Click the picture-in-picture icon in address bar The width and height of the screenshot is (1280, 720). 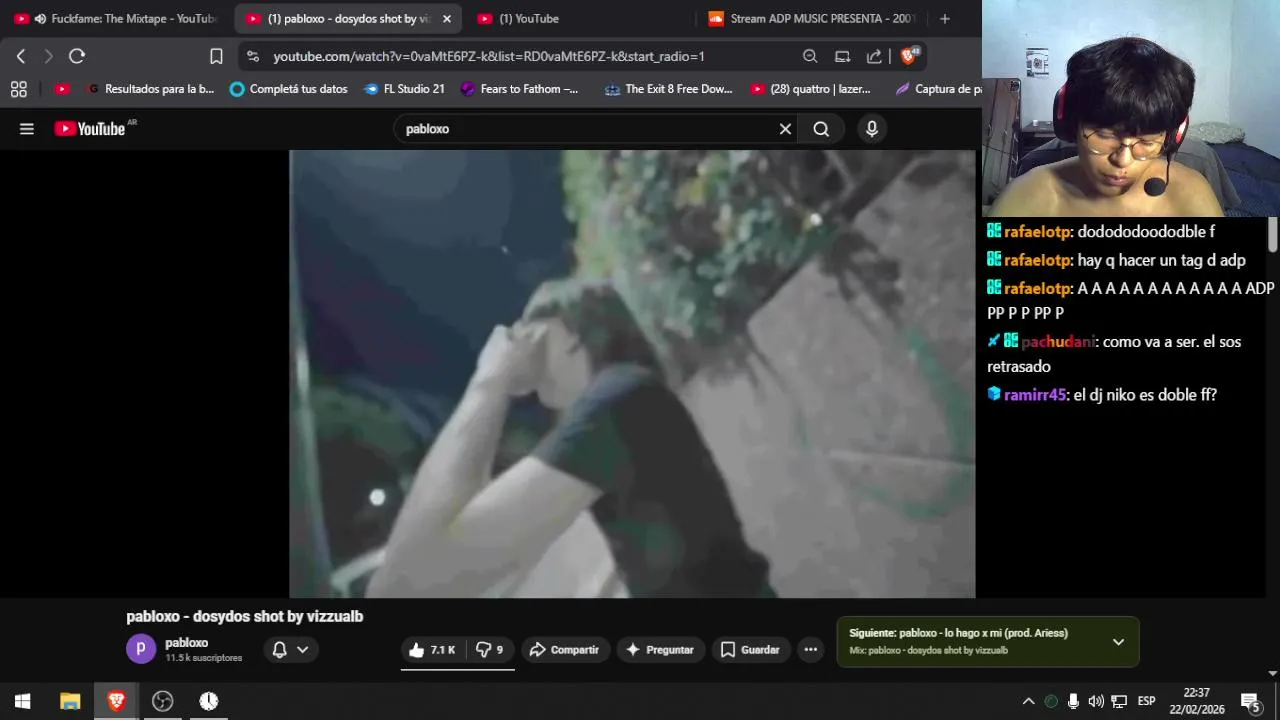pos(842,56)
